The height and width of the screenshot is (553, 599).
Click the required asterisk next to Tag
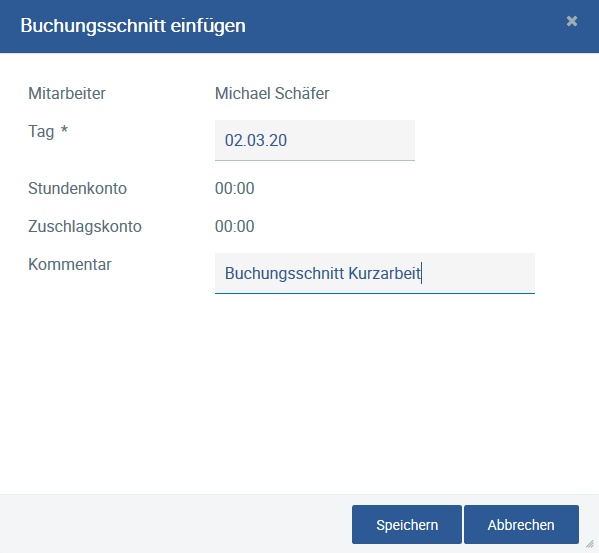click(x=64, y=129)
